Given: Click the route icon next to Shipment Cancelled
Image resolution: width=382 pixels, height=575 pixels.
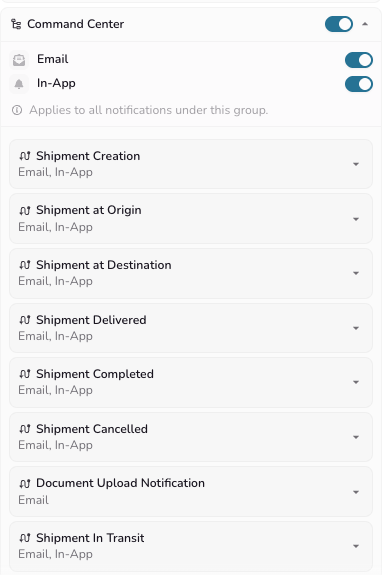Looking at the screenshot, I should pyautogui.click(x=25, y=429).
